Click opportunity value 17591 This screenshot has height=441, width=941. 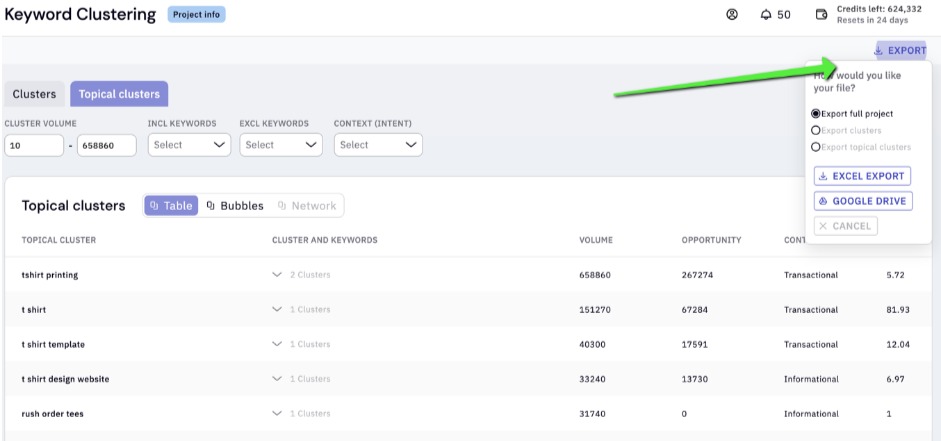click(x=695, y=344)
